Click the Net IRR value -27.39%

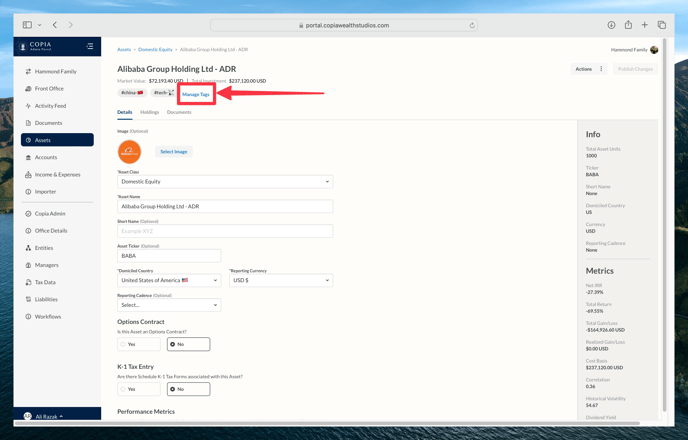pyautogui.click(x=595, y=292)
